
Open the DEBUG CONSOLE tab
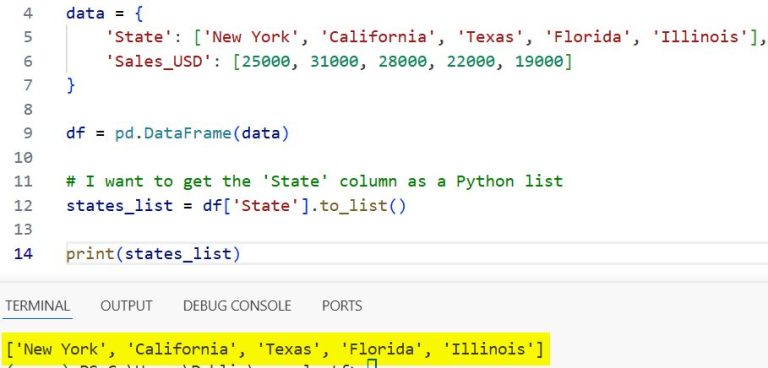click(237, 306)
